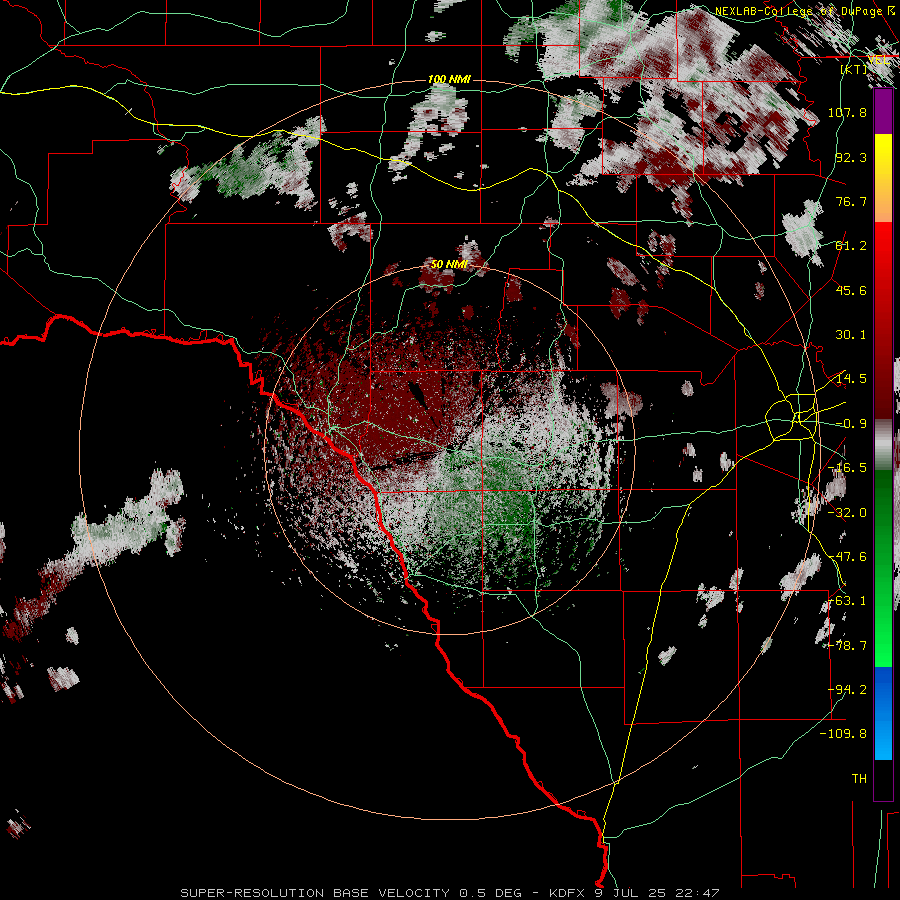Click the TH label on the color scale
Image resolution: width=900 pixels, height=900 pixels.
pyautogui.click(x=859, y=779)
